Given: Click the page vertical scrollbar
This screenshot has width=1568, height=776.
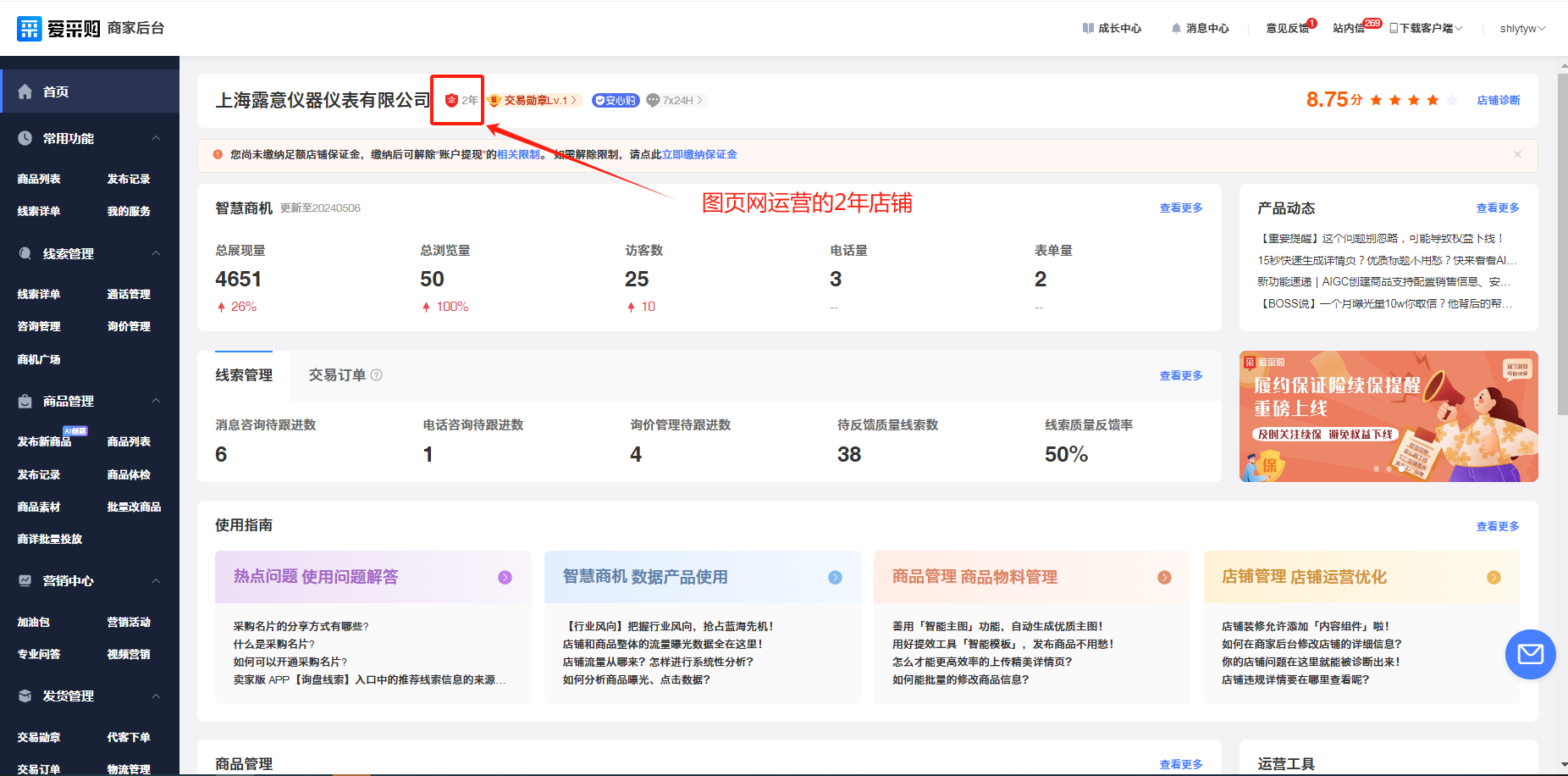Looking at the screenshot, I should [x=1562, y=246].
